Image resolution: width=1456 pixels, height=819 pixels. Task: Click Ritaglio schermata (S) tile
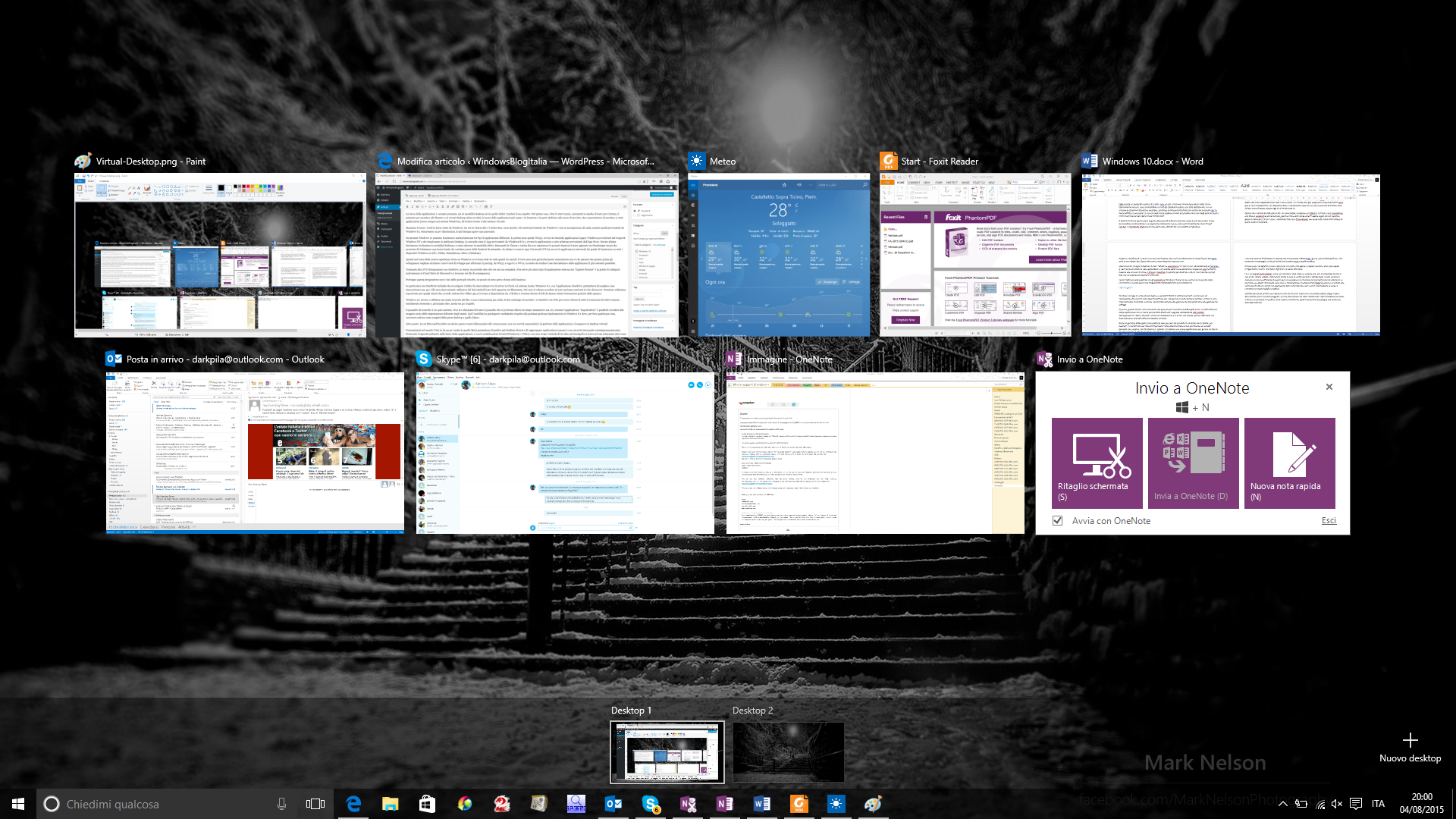click(1097, 463)
